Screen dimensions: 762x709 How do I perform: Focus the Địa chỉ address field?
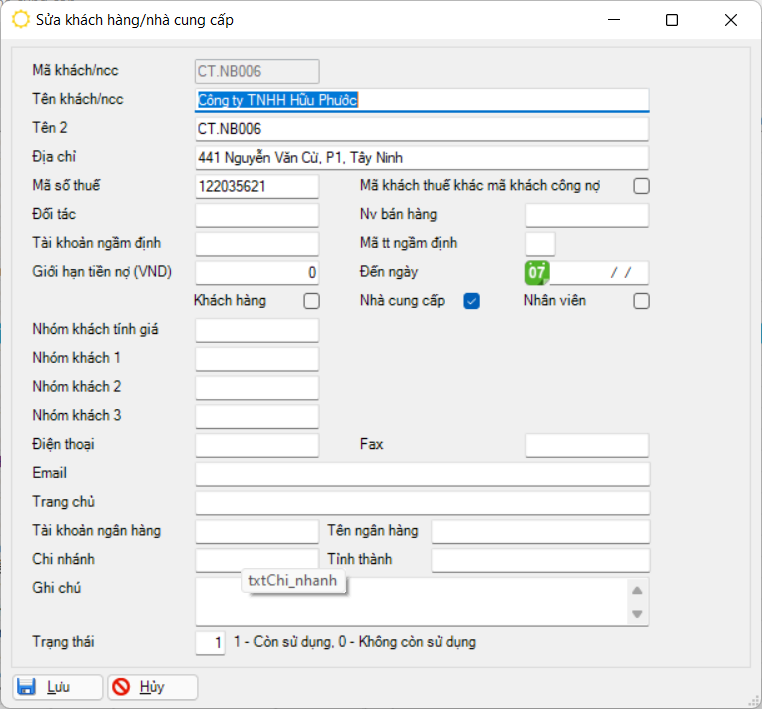[x=422, y=158]
